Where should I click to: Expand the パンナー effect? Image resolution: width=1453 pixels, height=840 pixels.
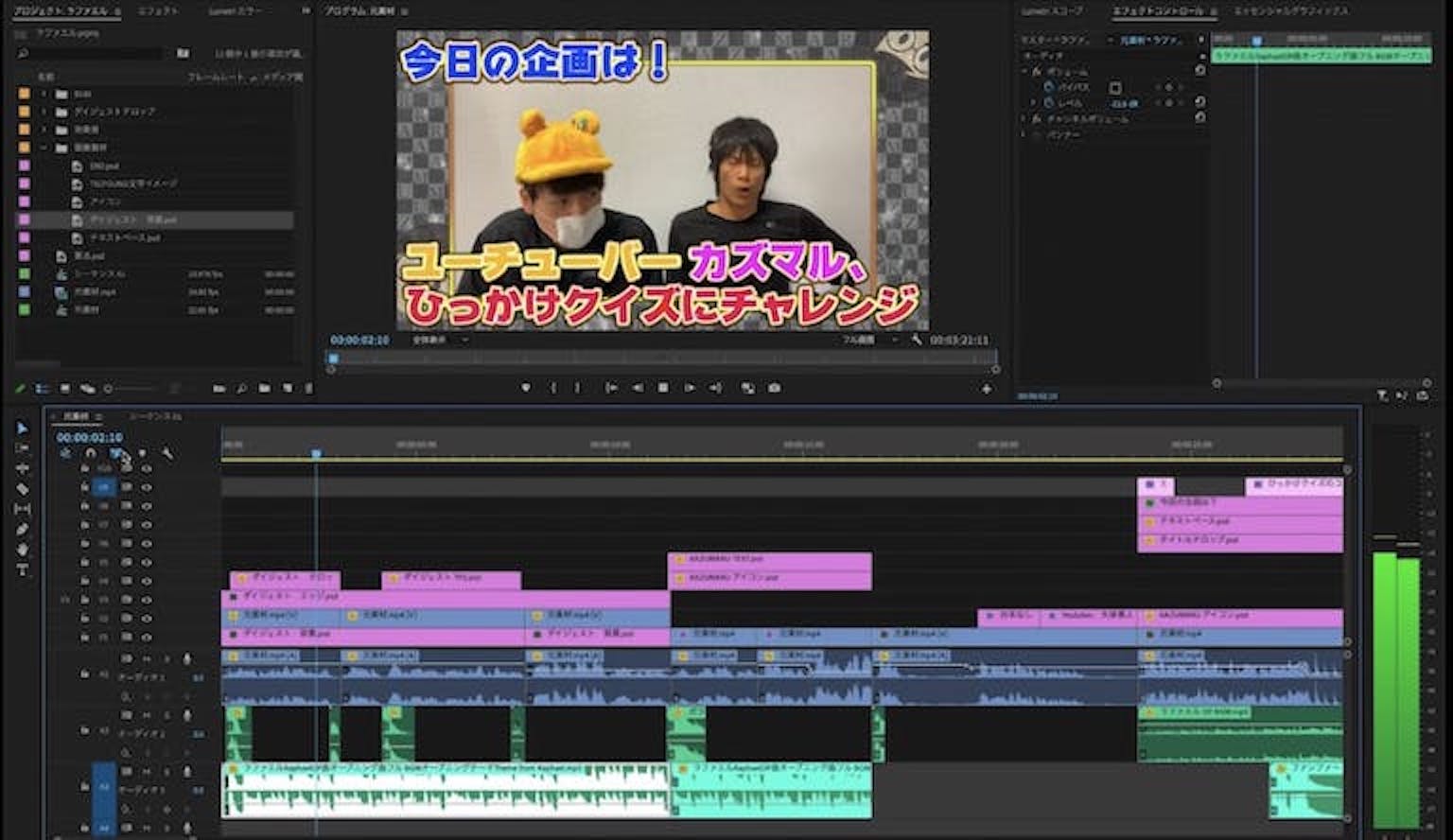1024,135
